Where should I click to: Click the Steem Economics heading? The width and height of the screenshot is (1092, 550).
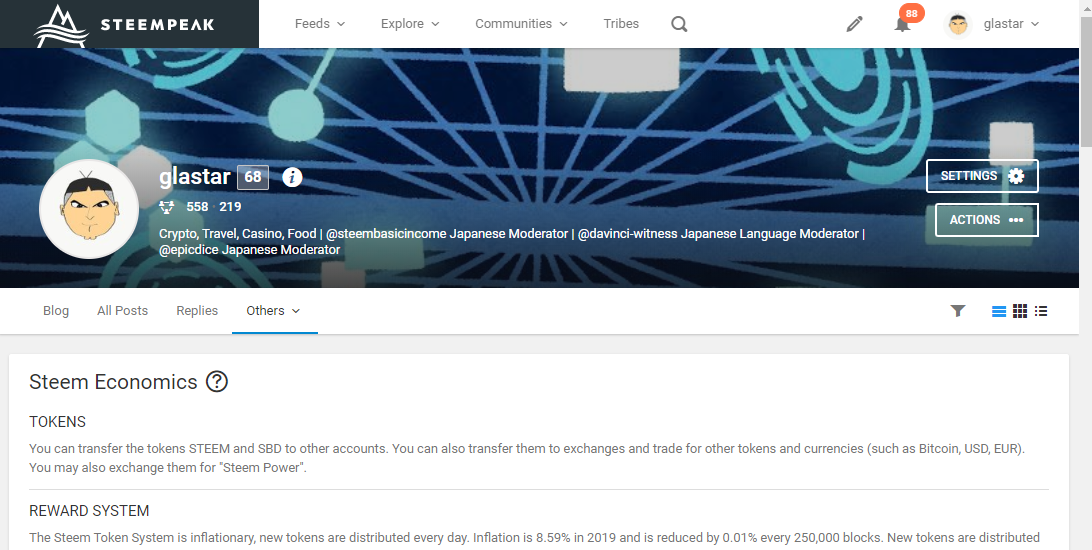(x=114, y=382)
